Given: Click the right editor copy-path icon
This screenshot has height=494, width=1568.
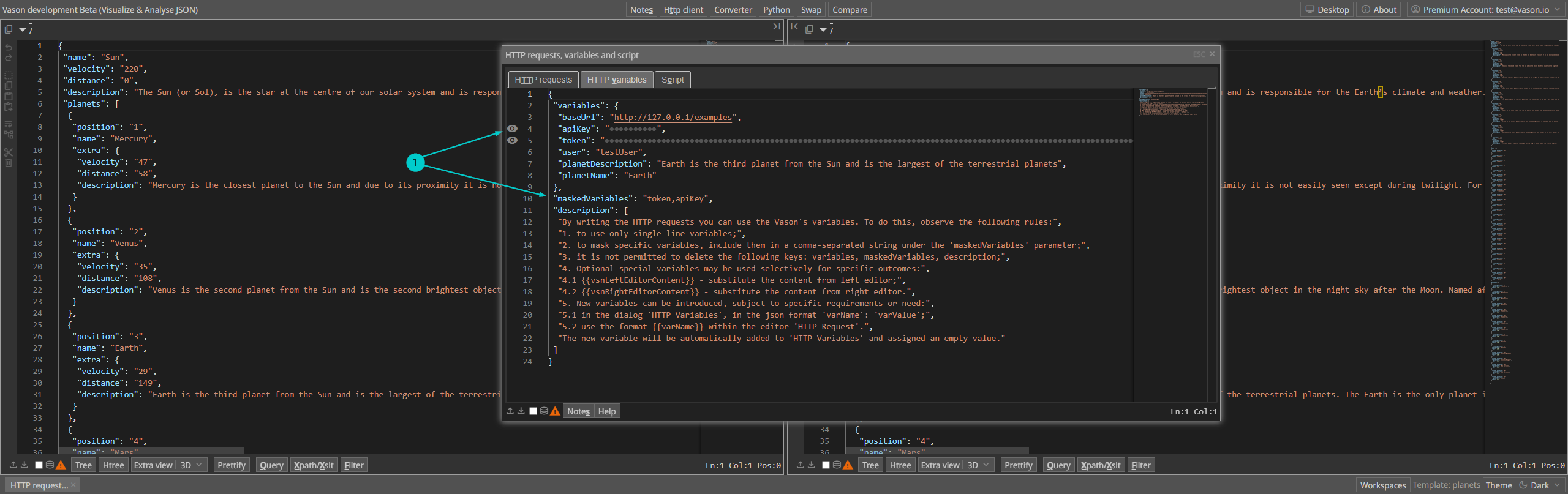Looking at the screenshot, I should pyautogui.click(x=809, y=29).
